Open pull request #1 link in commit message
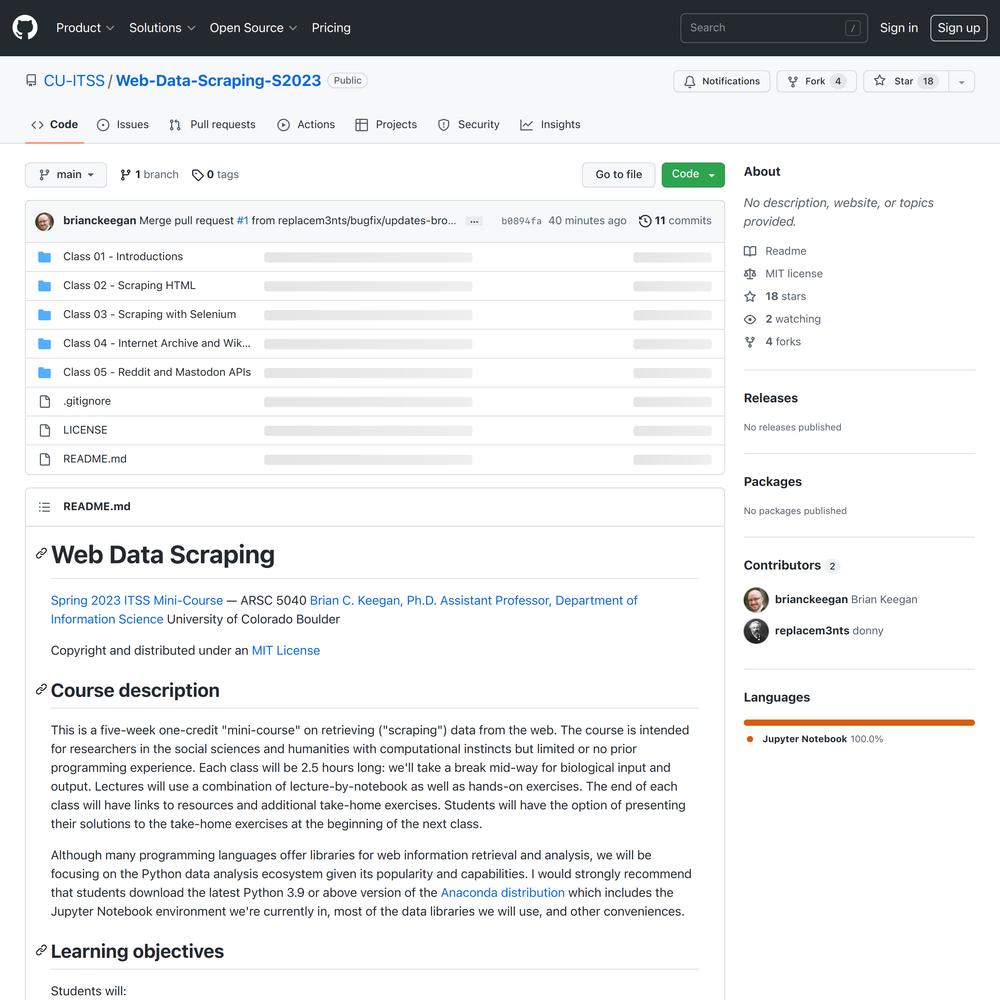The image size is (1000, 1000). point(242,221)
